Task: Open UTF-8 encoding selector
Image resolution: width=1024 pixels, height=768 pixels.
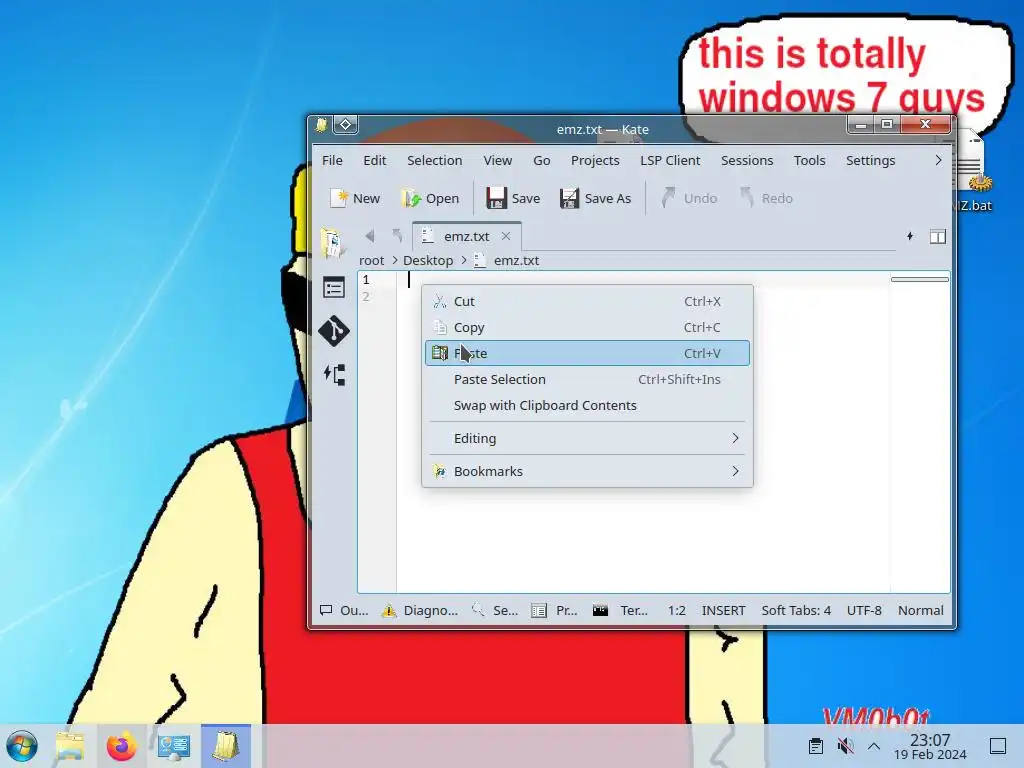Action: coord(864,610)
